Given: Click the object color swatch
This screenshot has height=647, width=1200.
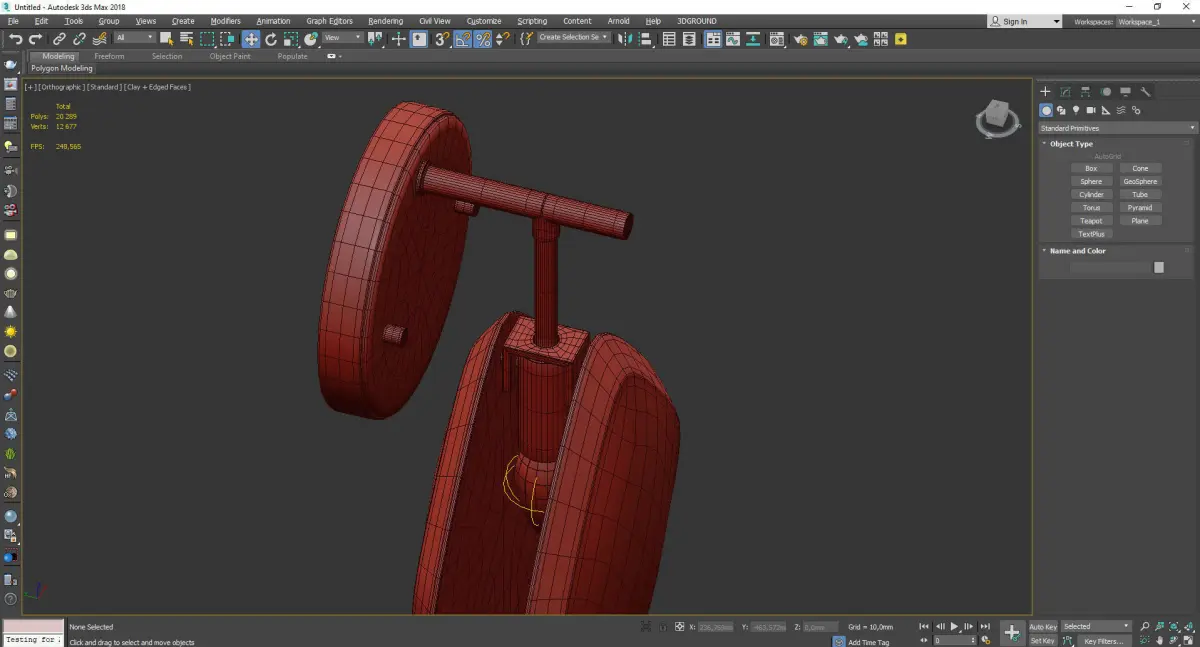Looking at the screenshot, I should (x=1159, y=267).
